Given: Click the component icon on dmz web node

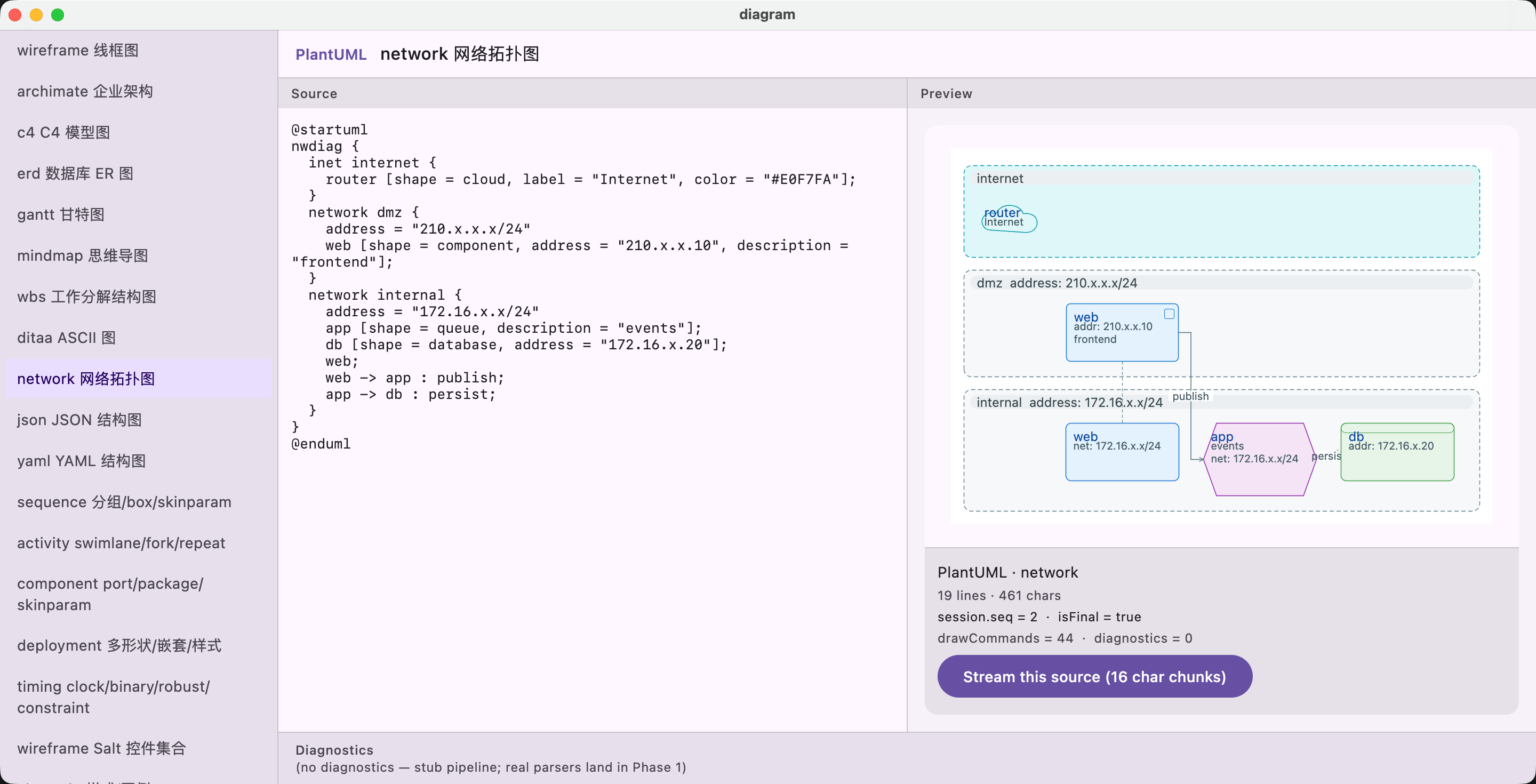Looking at the screenshot, I should (x=1169, y=314).
